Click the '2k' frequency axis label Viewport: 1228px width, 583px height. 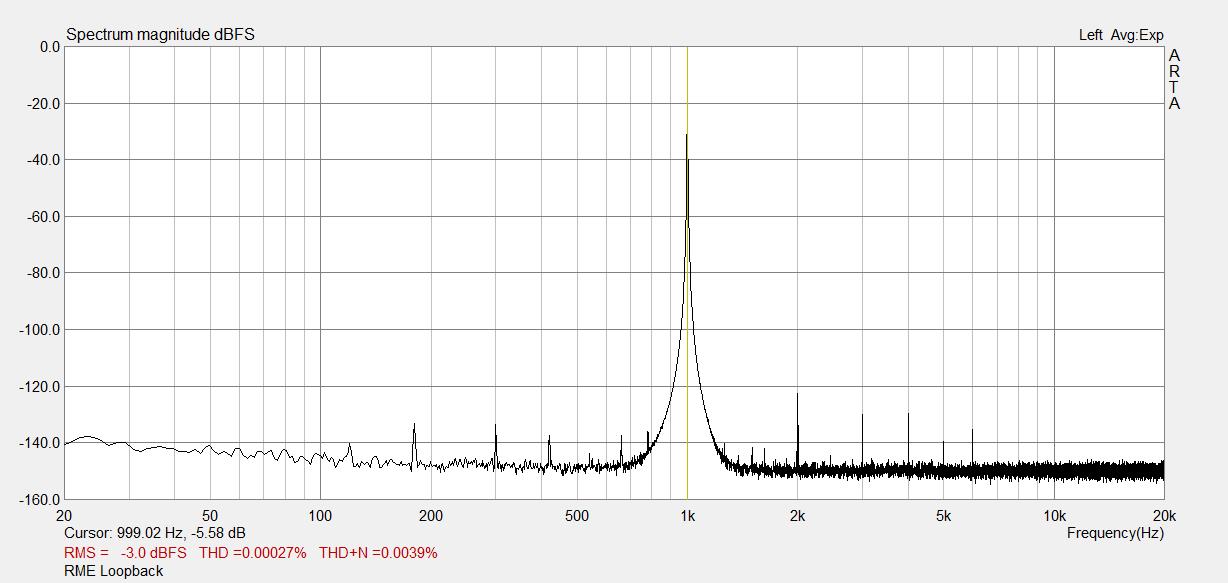pos(797,516)
